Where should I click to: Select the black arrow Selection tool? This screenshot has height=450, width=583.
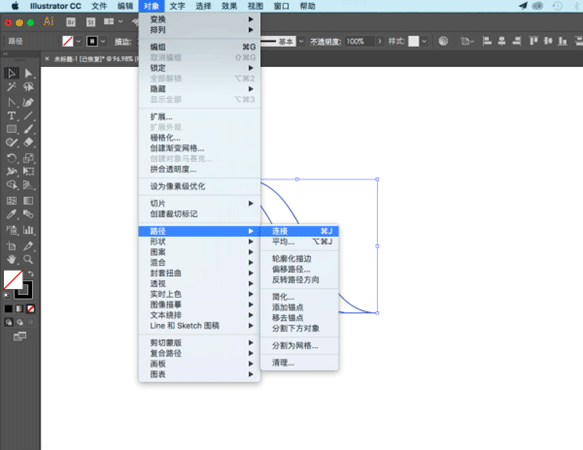click(12, 73)
